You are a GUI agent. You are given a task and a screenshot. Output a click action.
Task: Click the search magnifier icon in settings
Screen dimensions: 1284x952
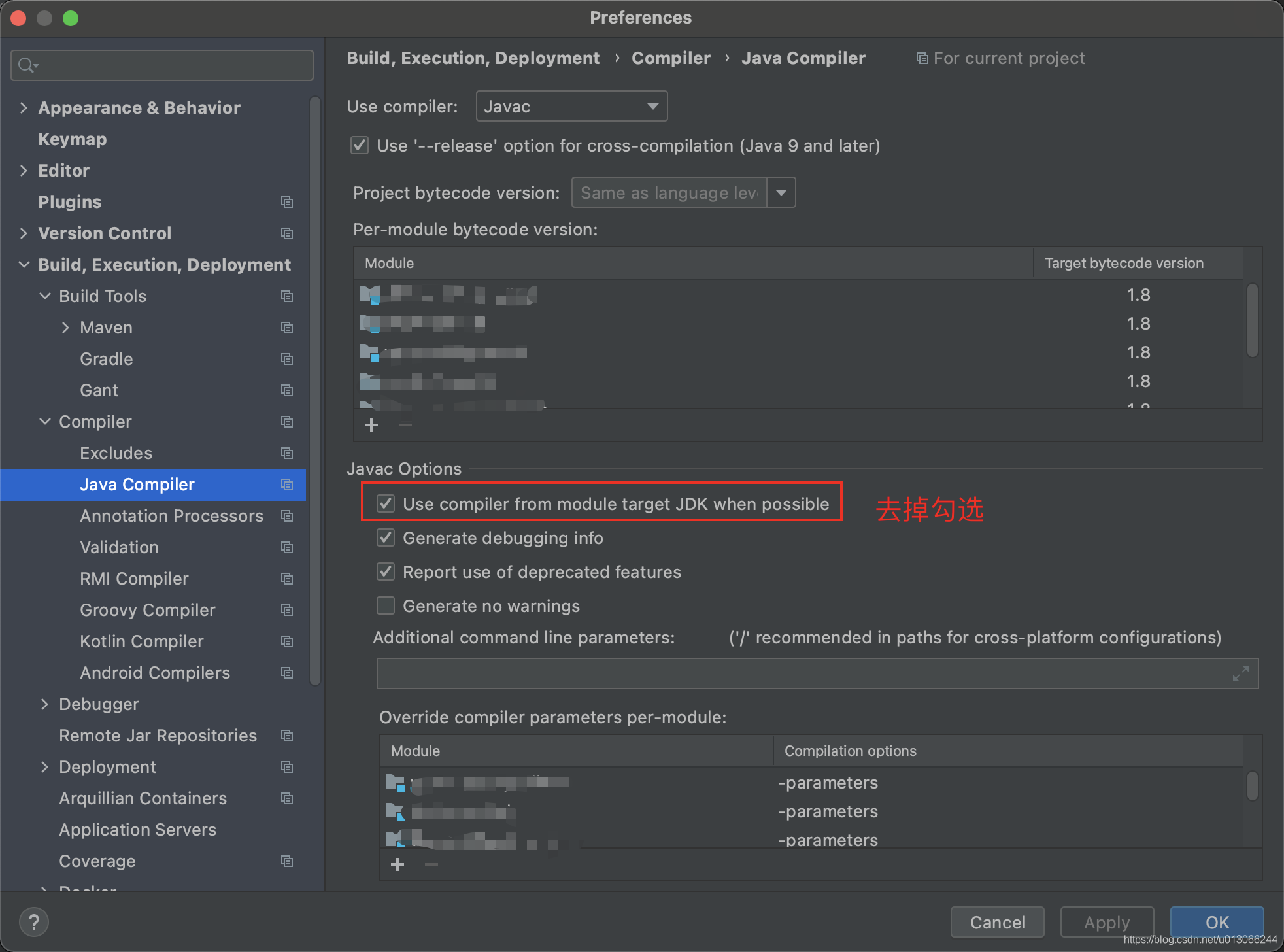[x=27, y=65]
